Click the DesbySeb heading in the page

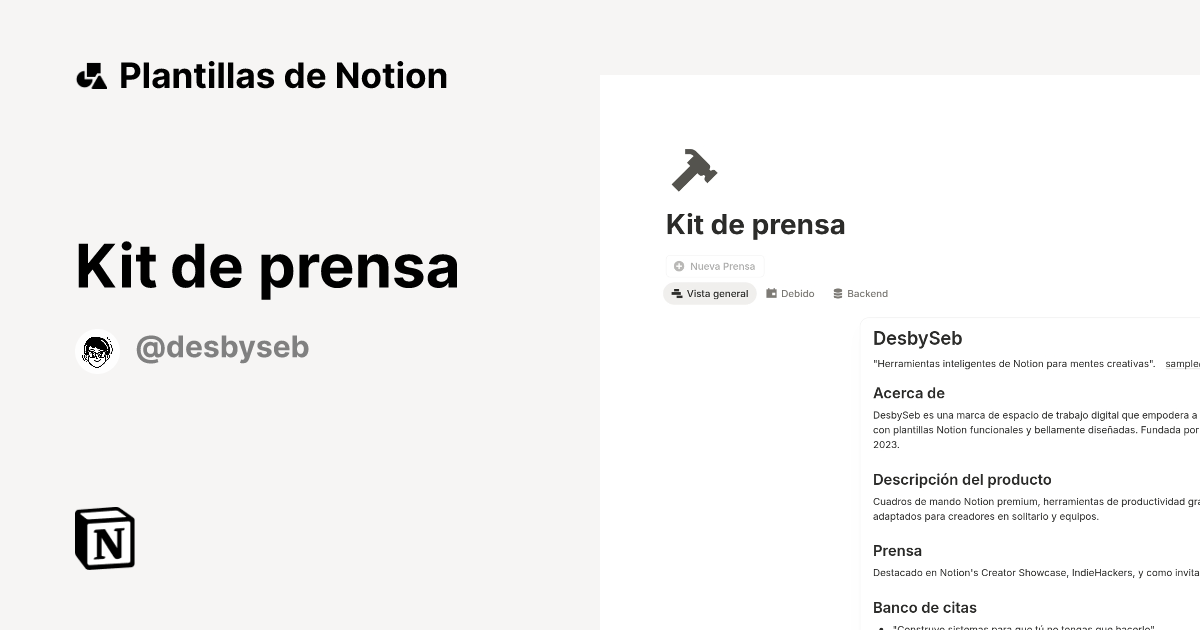(x=918, y=338)
